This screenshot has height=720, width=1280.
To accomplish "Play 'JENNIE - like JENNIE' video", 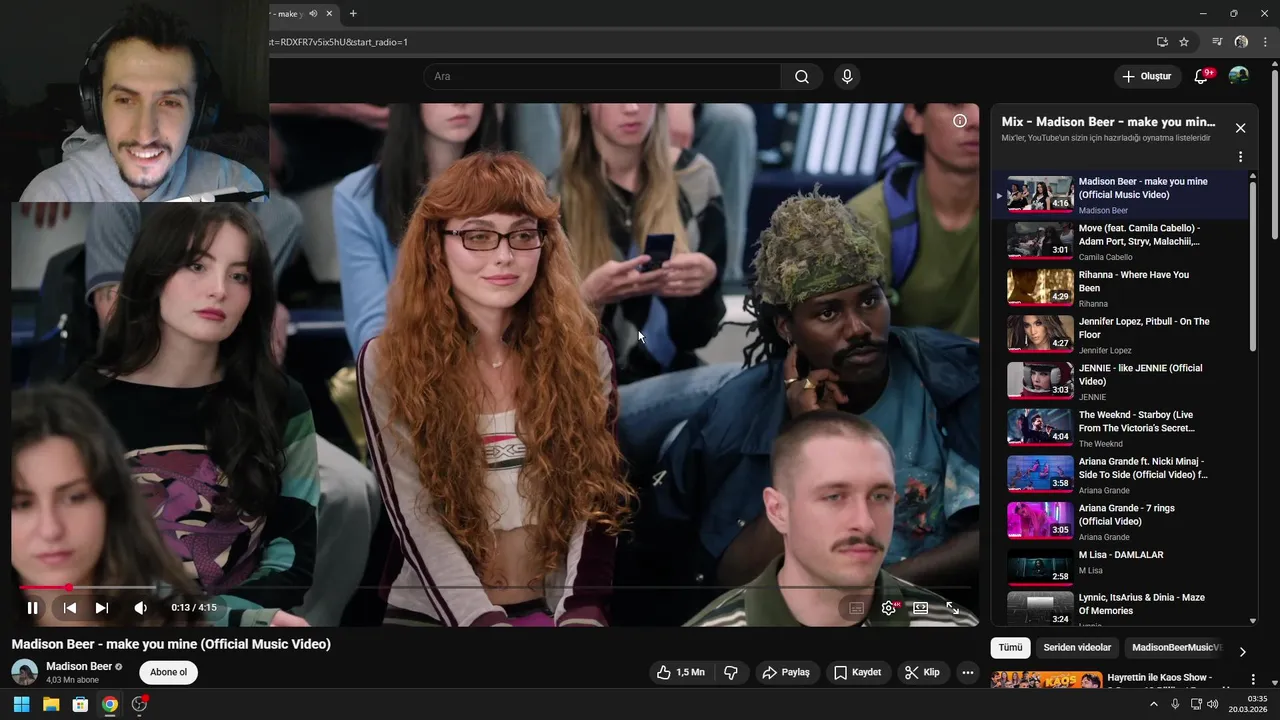I will click(x=1122, y=382).
